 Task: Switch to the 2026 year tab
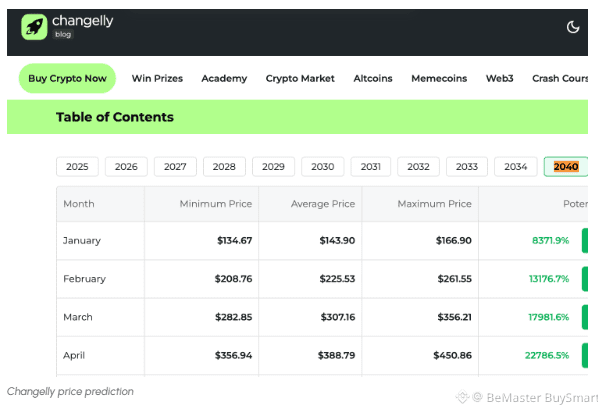(126, 167)
